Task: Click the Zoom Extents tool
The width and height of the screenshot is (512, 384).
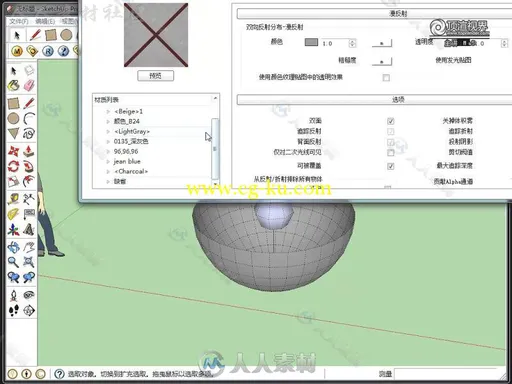Action: pyautogui.click(x=29, y=262)
